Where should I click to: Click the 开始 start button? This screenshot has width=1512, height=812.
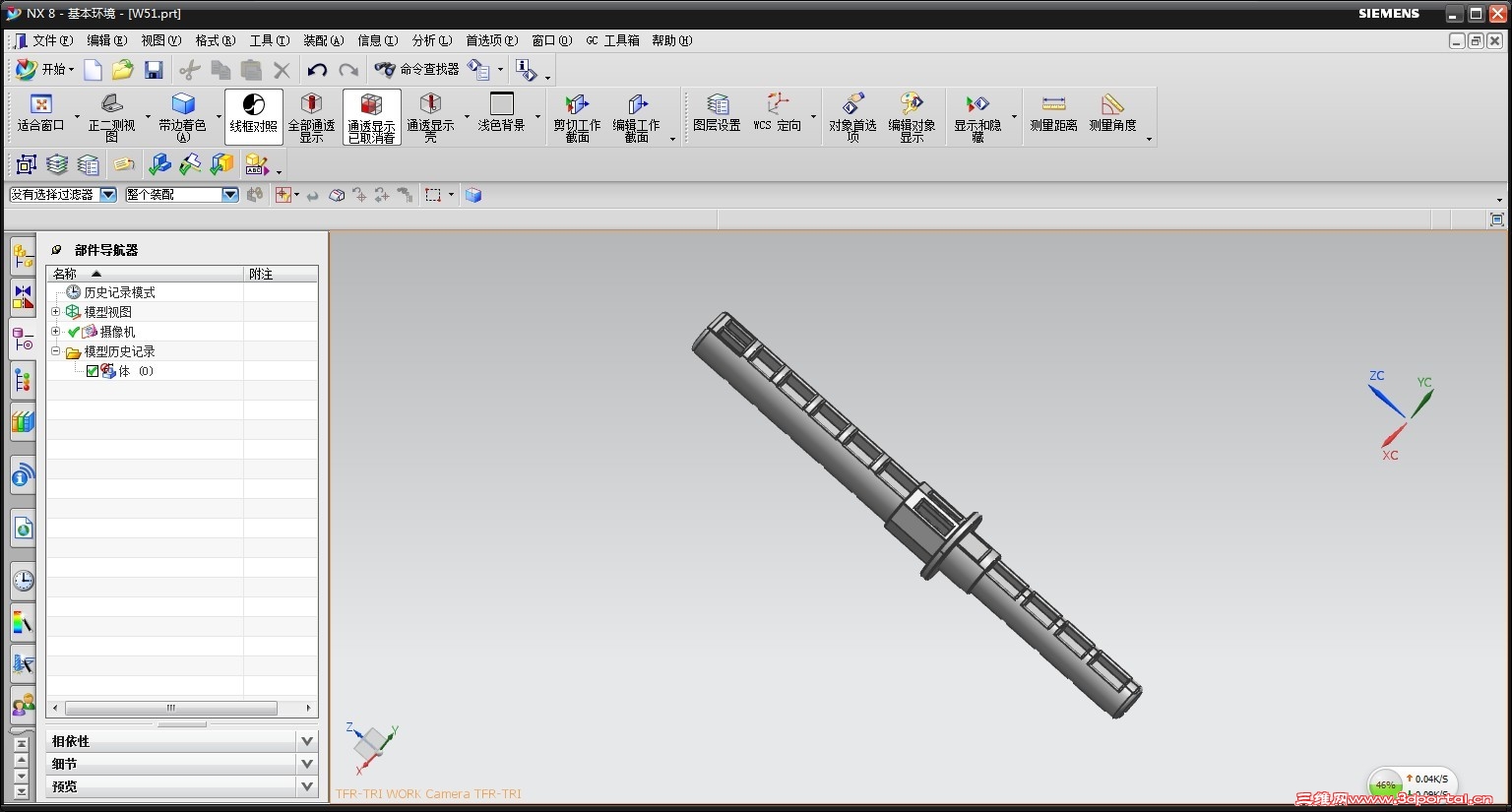point(45,69)
